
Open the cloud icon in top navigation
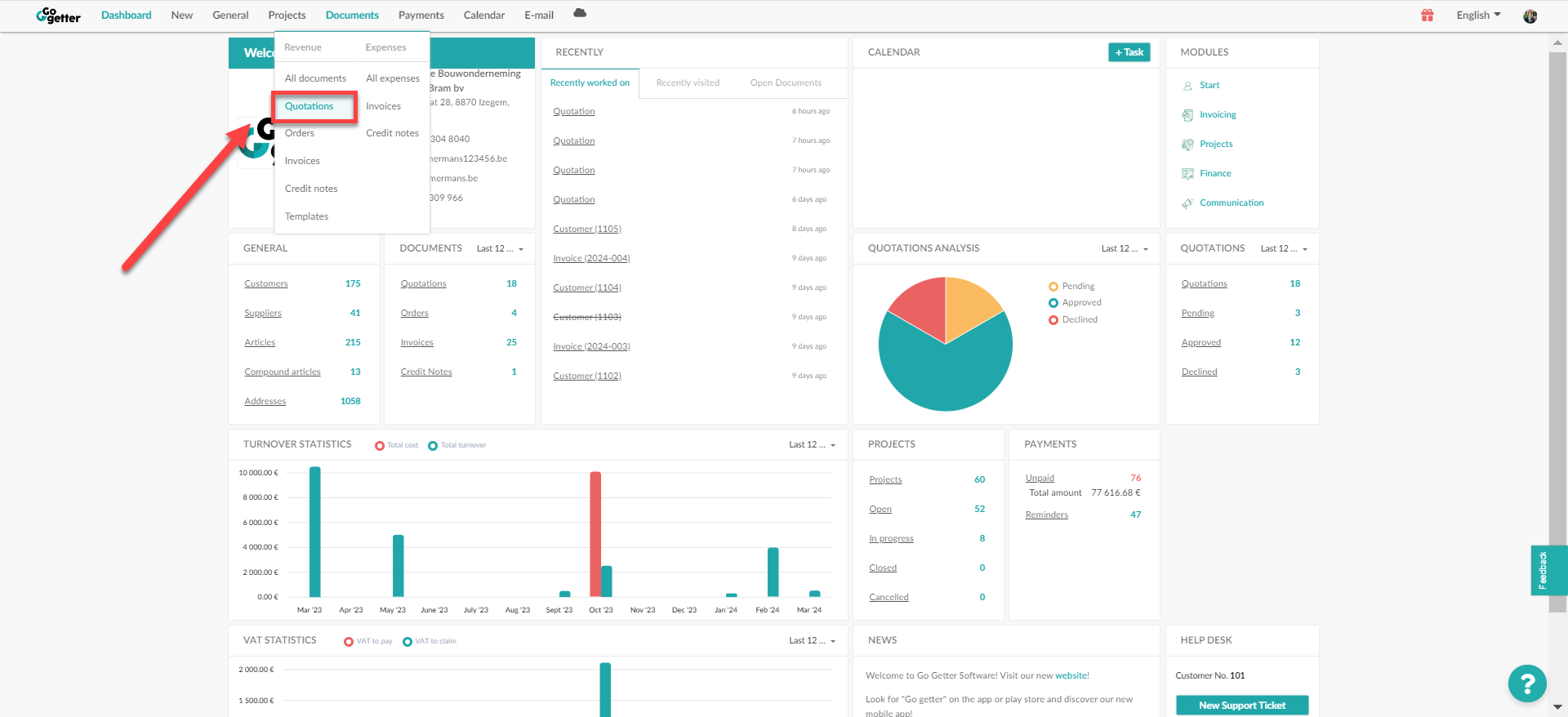[580, 13]
